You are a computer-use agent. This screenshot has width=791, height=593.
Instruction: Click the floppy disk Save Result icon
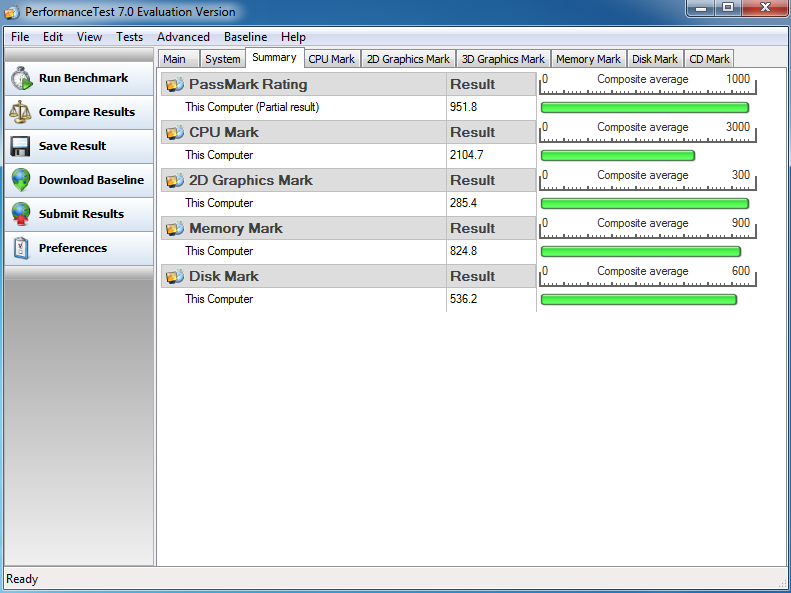click(x=20, y=146)
